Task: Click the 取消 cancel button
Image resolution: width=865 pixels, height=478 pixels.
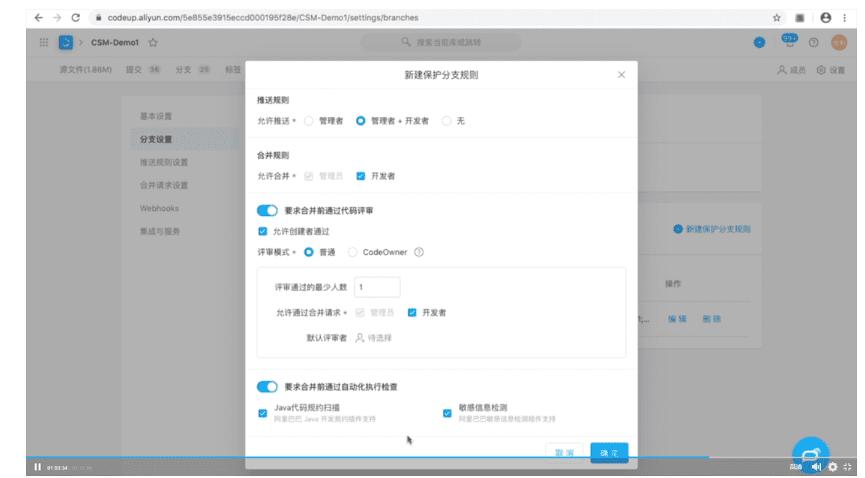Action: coord(564,453)
